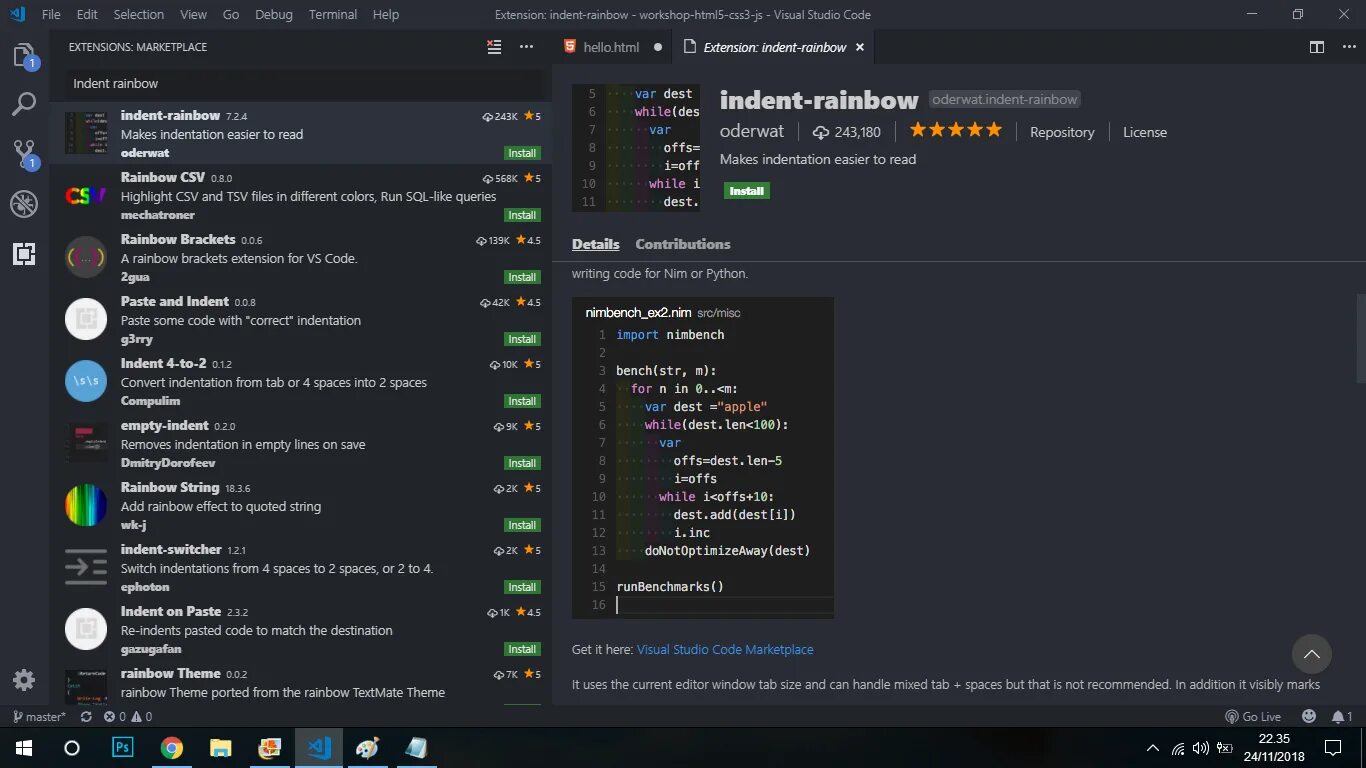
Task: Open the Extensions view in activity bar
Action: tap(24, 254)
